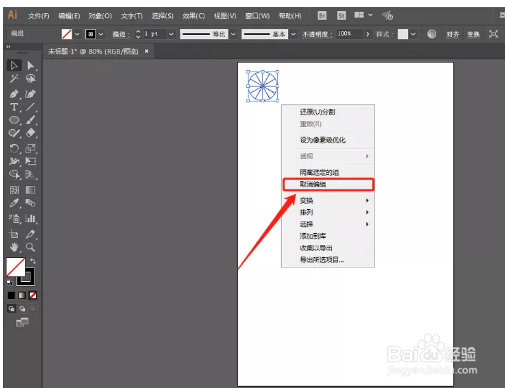This screenshot has width=505, height=388.
Task: Click the fill color swatch in toolbox
Action: coord(15,267)
